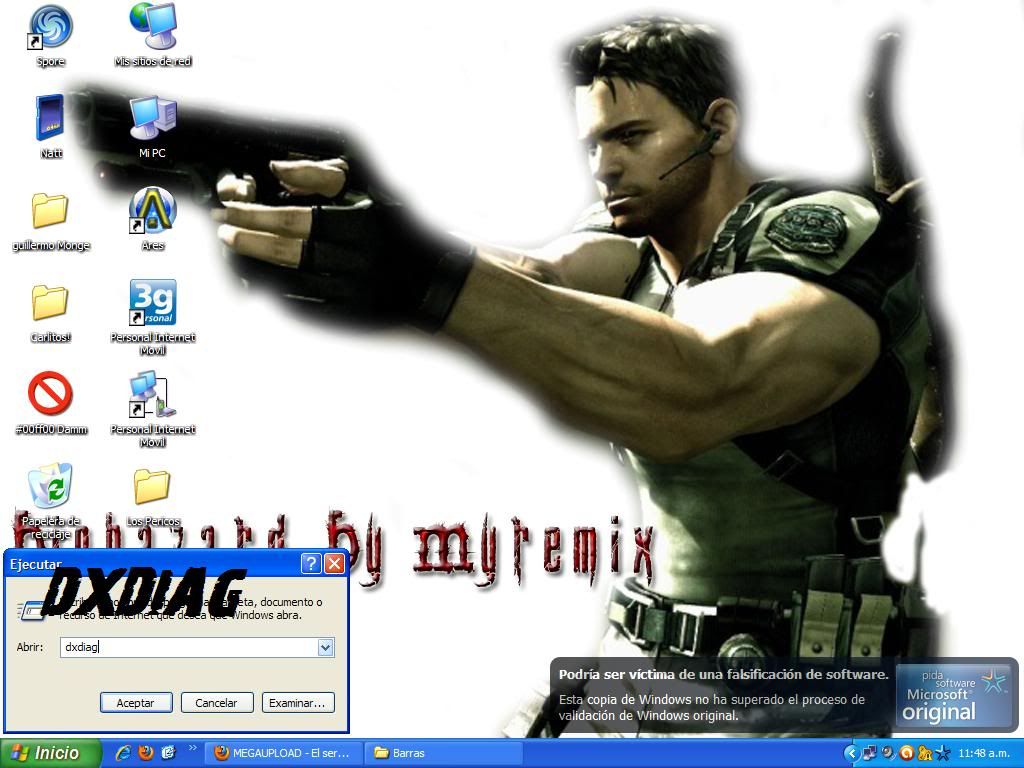This screenshot has height=768, width=1024.
Task: Show hidden system tray icons
Action: 850,753
